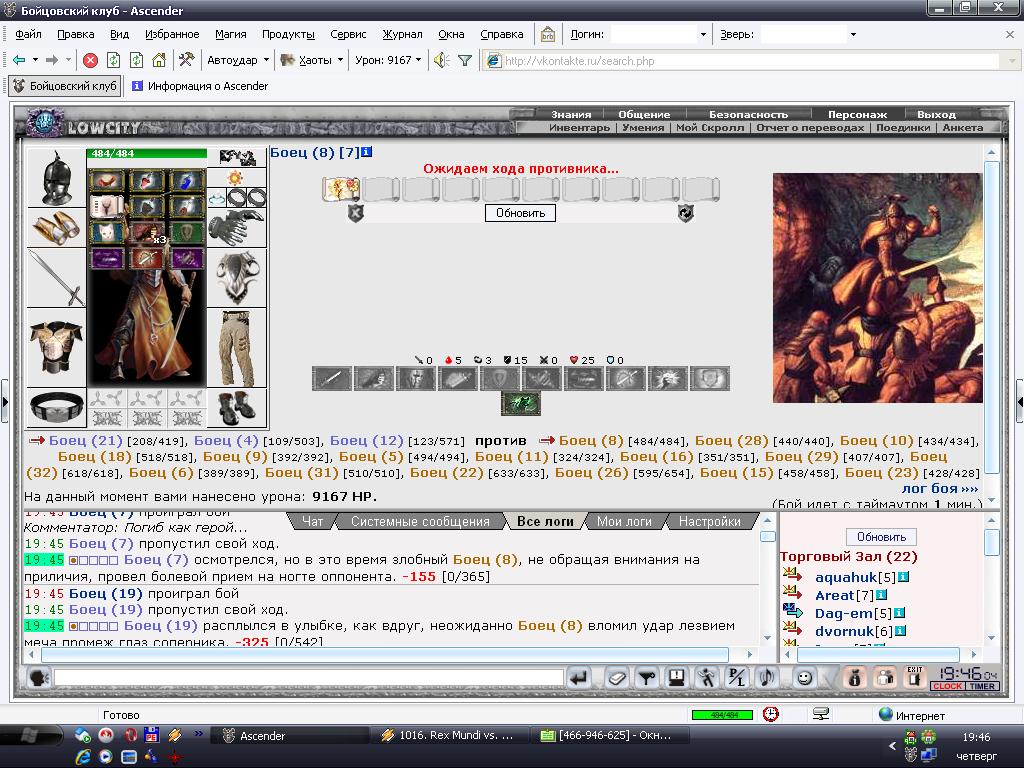The width and height of the screenshot is (1024, 768).
Task: Open the address bar URL dropdown arrow
Action: (1012, 61)
